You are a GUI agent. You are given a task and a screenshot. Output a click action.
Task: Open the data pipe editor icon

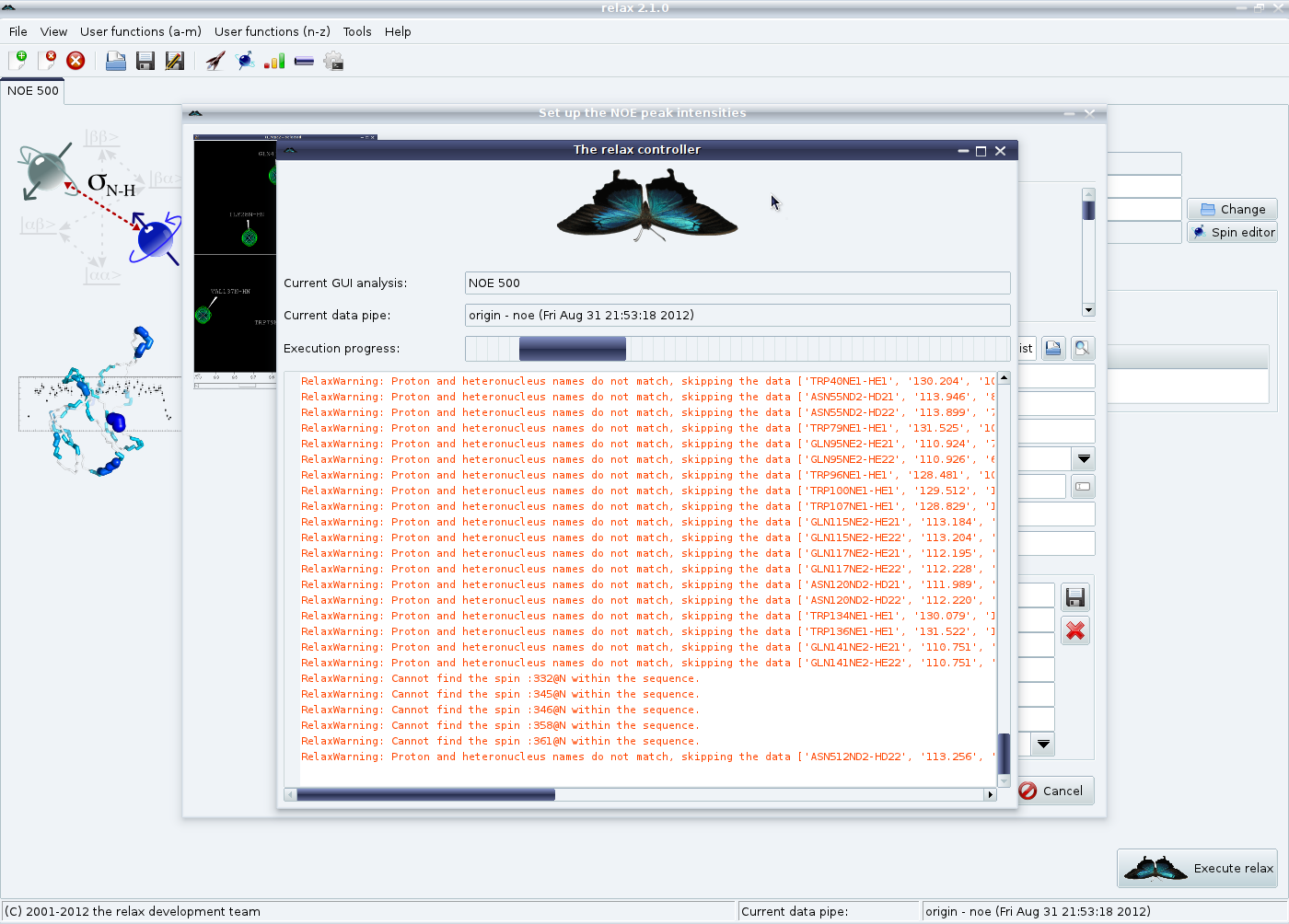(304, 61)
